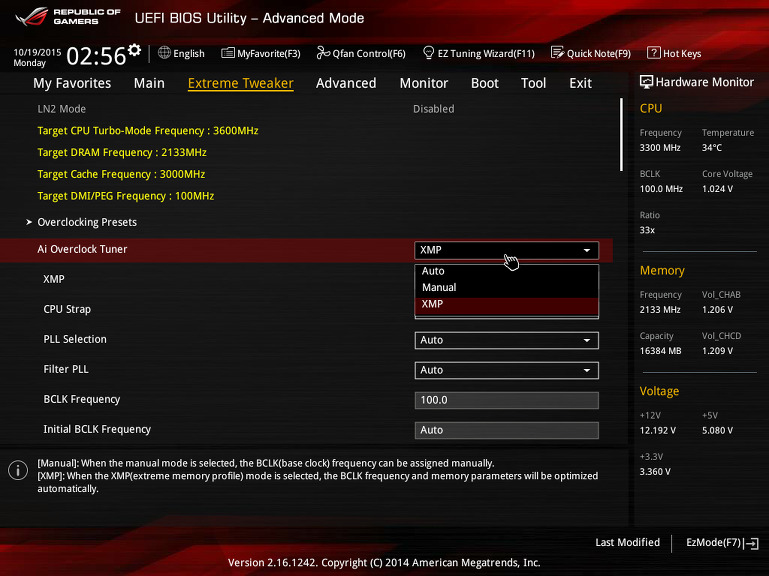
Task: Choose XMP in the open dropdown list
Action: pyautogui.click(x=506, y=304)
